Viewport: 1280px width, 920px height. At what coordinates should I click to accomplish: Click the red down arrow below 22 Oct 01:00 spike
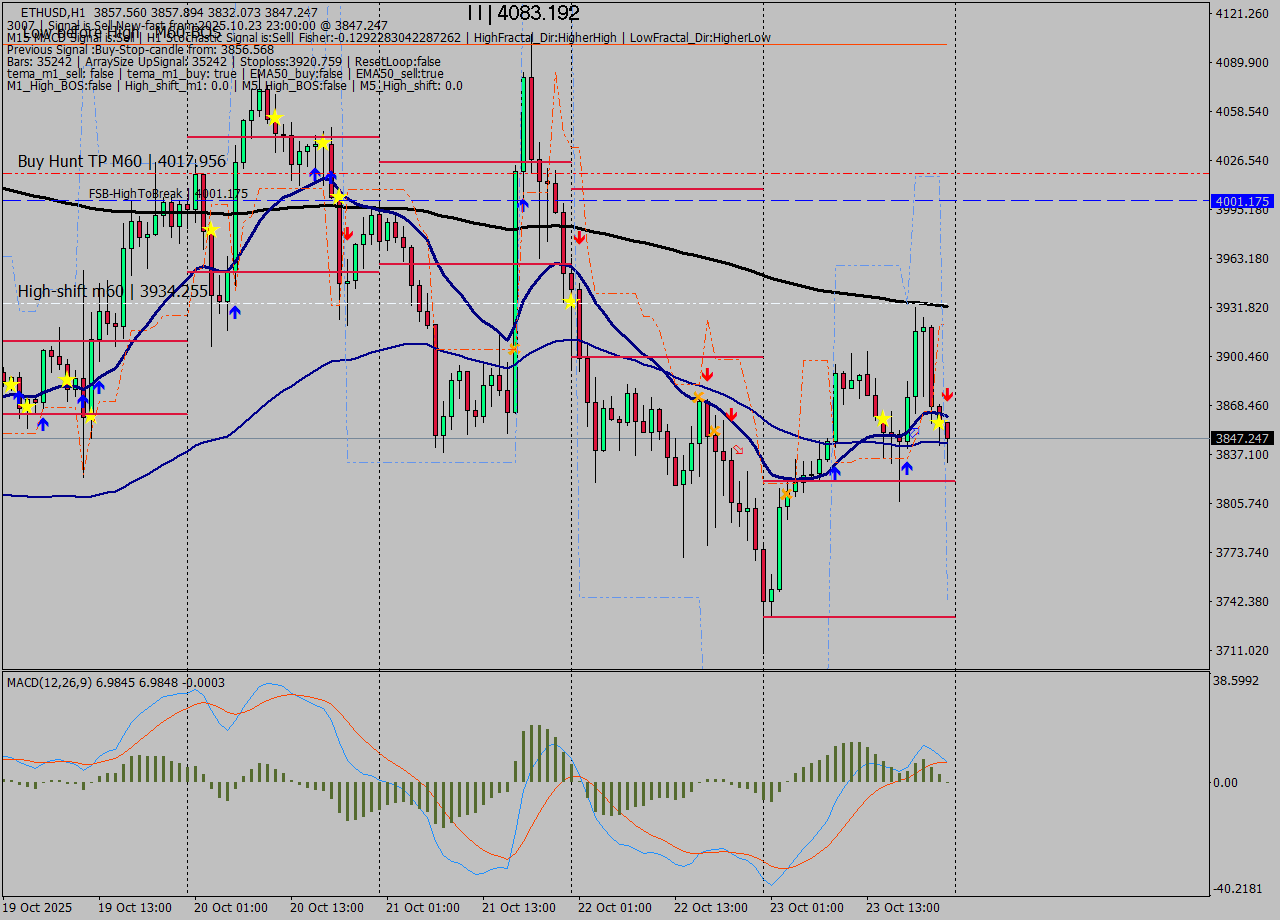(x=580, y=237)
